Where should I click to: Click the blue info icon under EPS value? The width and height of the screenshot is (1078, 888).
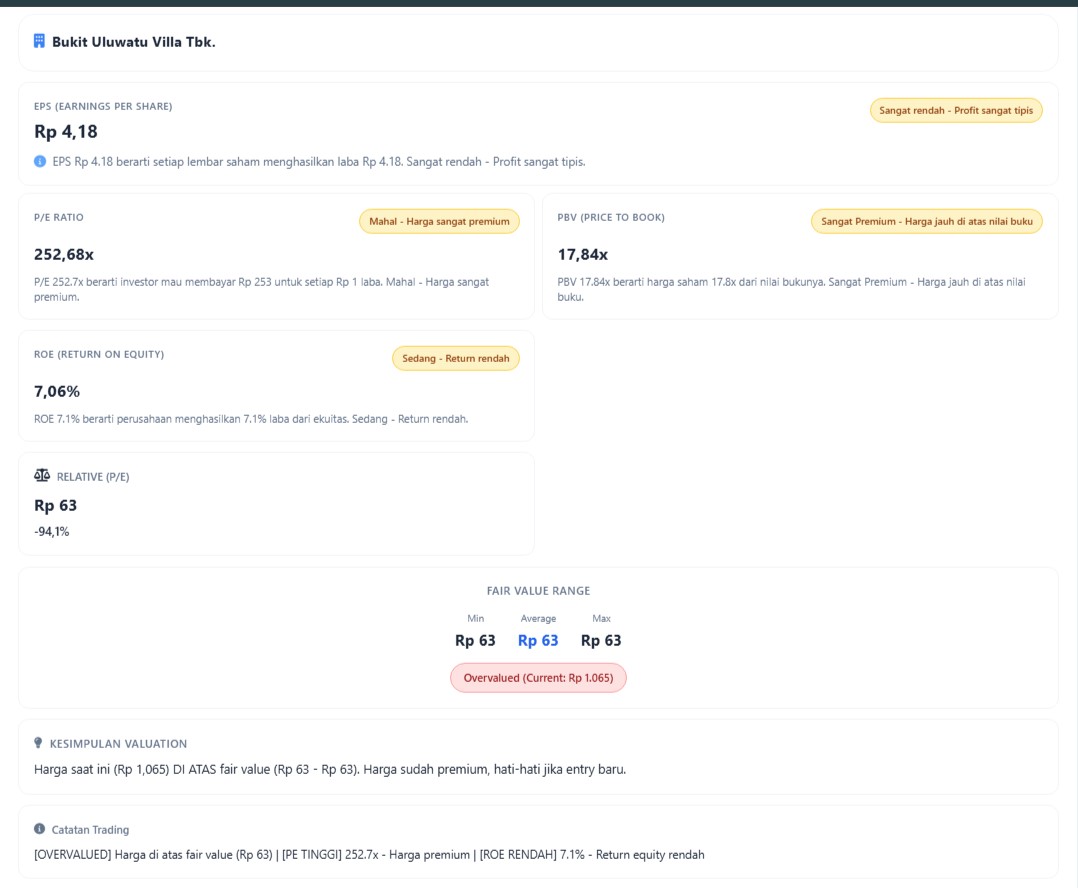40,161
